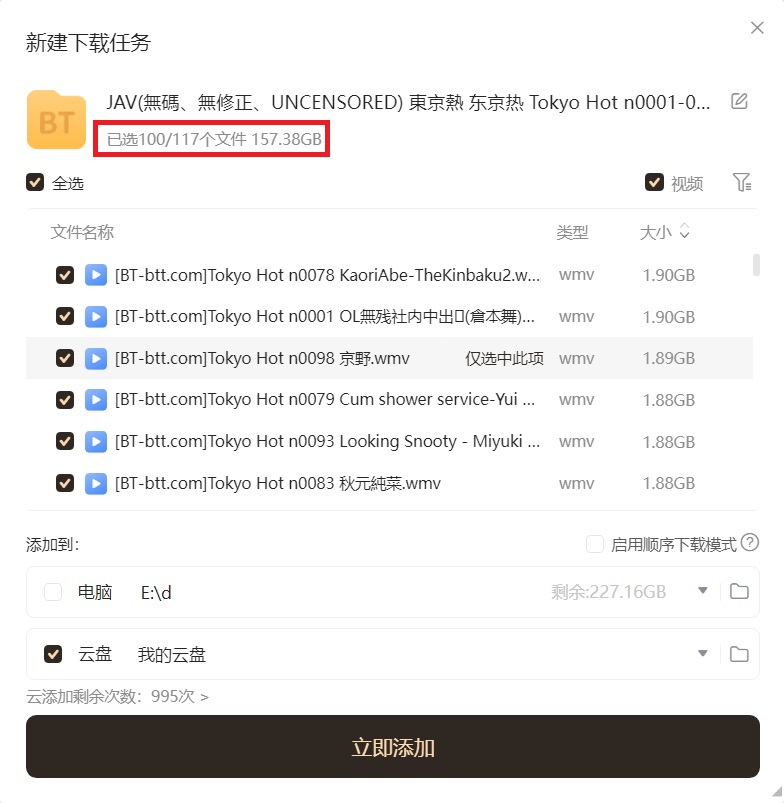784x803 pixels.
Task: Toggle the 全选 select-all checkbox
Action: pyautogui.click(x=35, y=182)
